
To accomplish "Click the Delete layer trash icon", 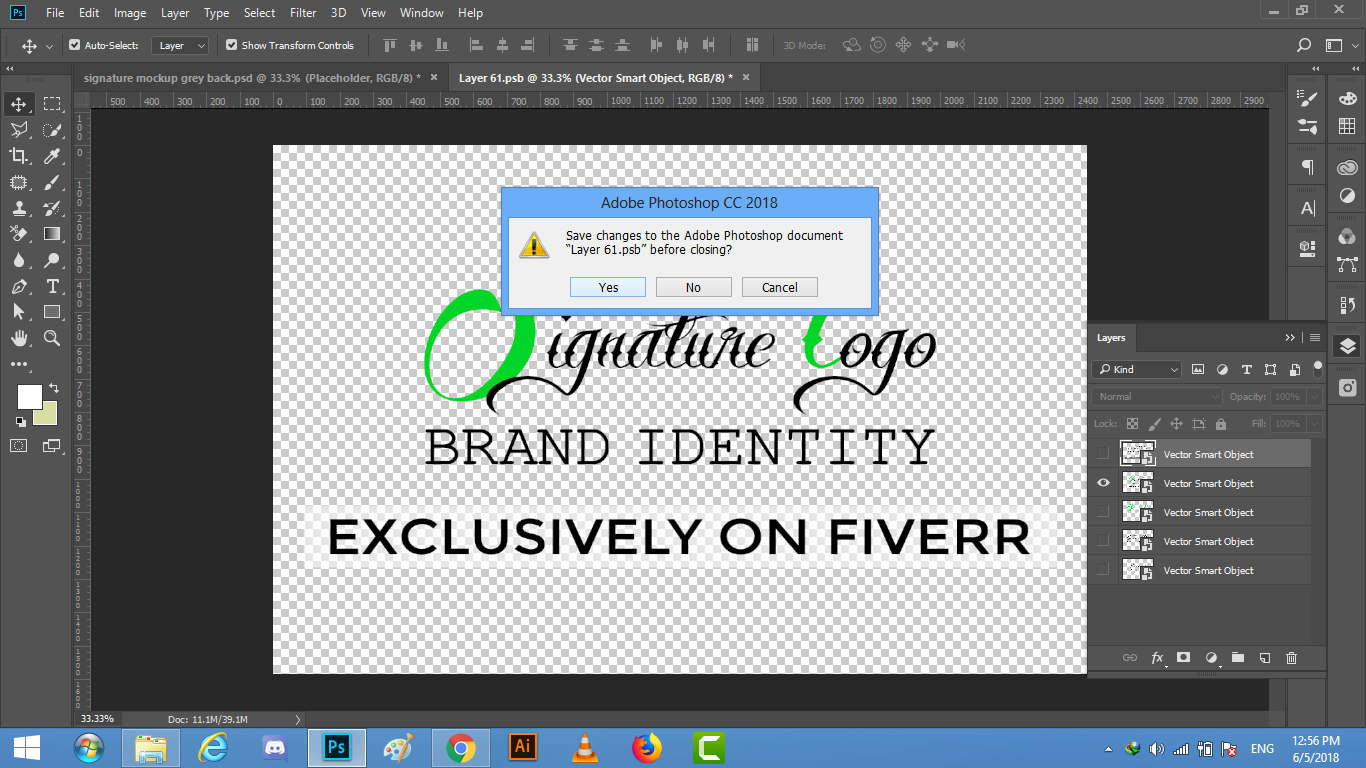I will 1291,658.
